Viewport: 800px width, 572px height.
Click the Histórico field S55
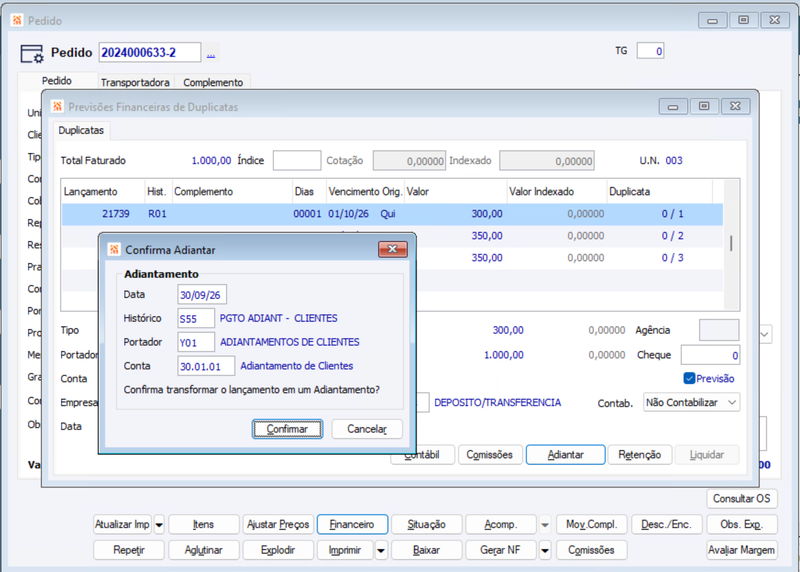pos(196,319)
